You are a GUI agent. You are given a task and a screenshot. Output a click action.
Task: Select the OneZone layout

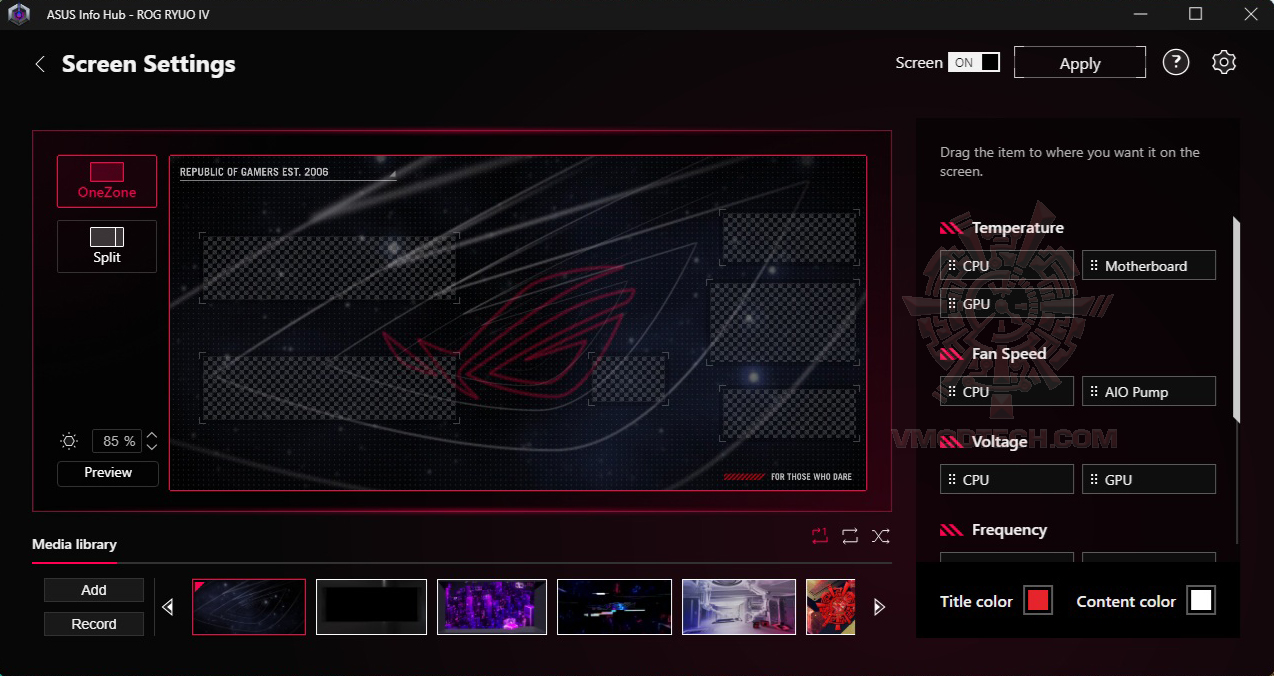107,181
